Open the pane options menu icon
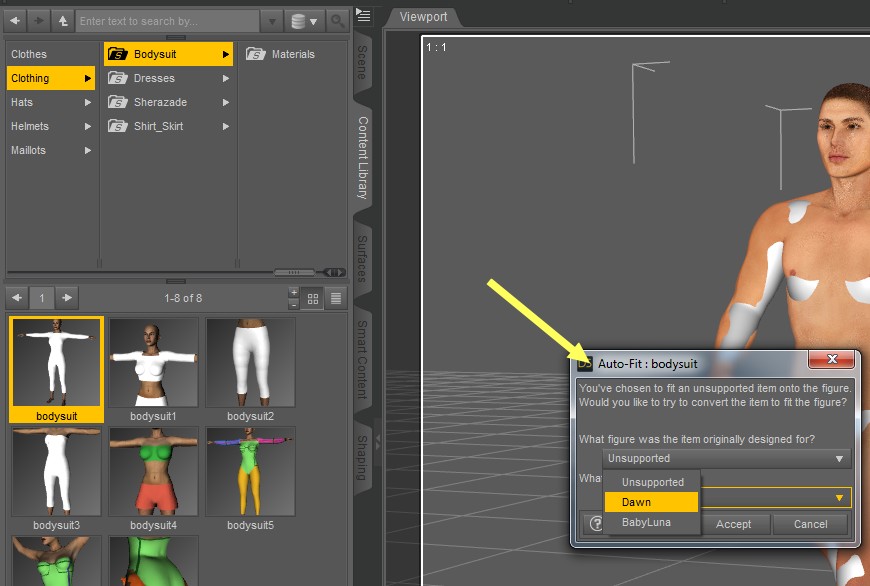Image resolution: width=870 pixels, height=586 pixels. pyautogui.click(x=363, y=15)
